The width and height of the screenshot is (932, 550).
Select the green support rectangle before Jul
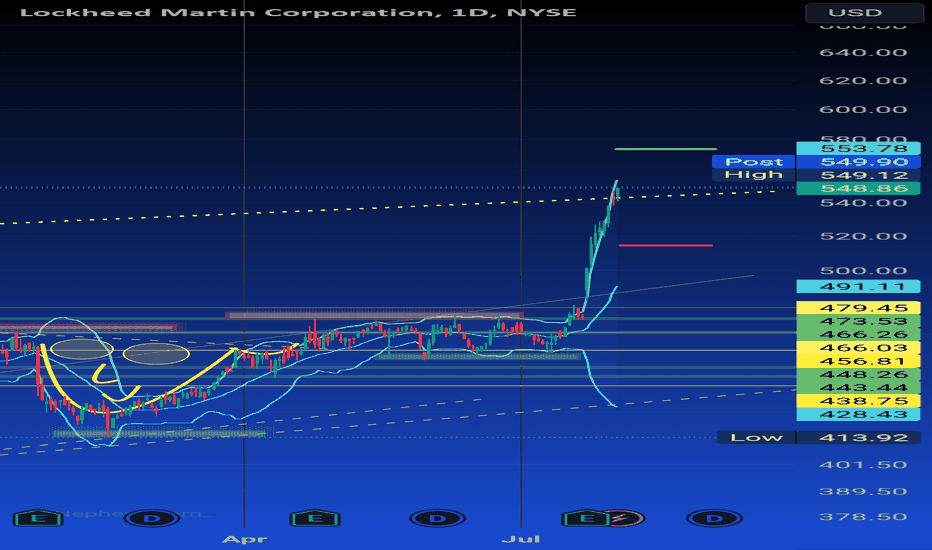tap(479, 356)
